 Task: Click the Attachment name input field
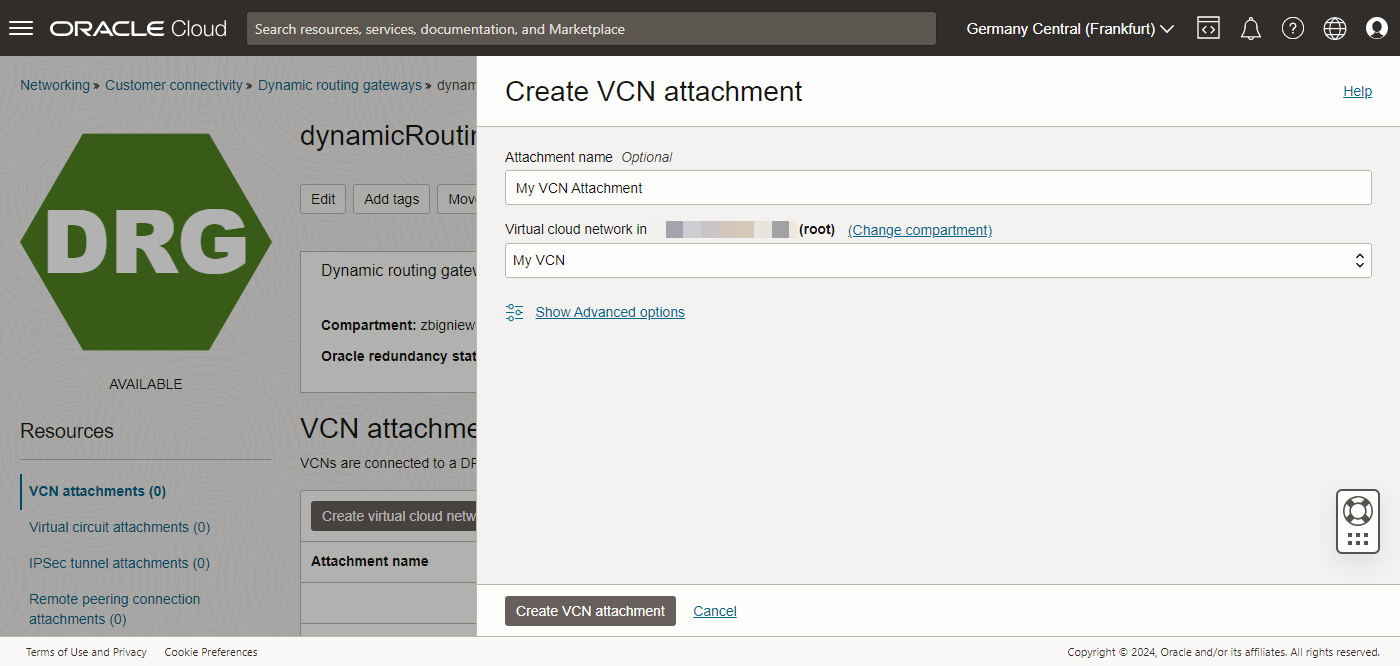938,188
